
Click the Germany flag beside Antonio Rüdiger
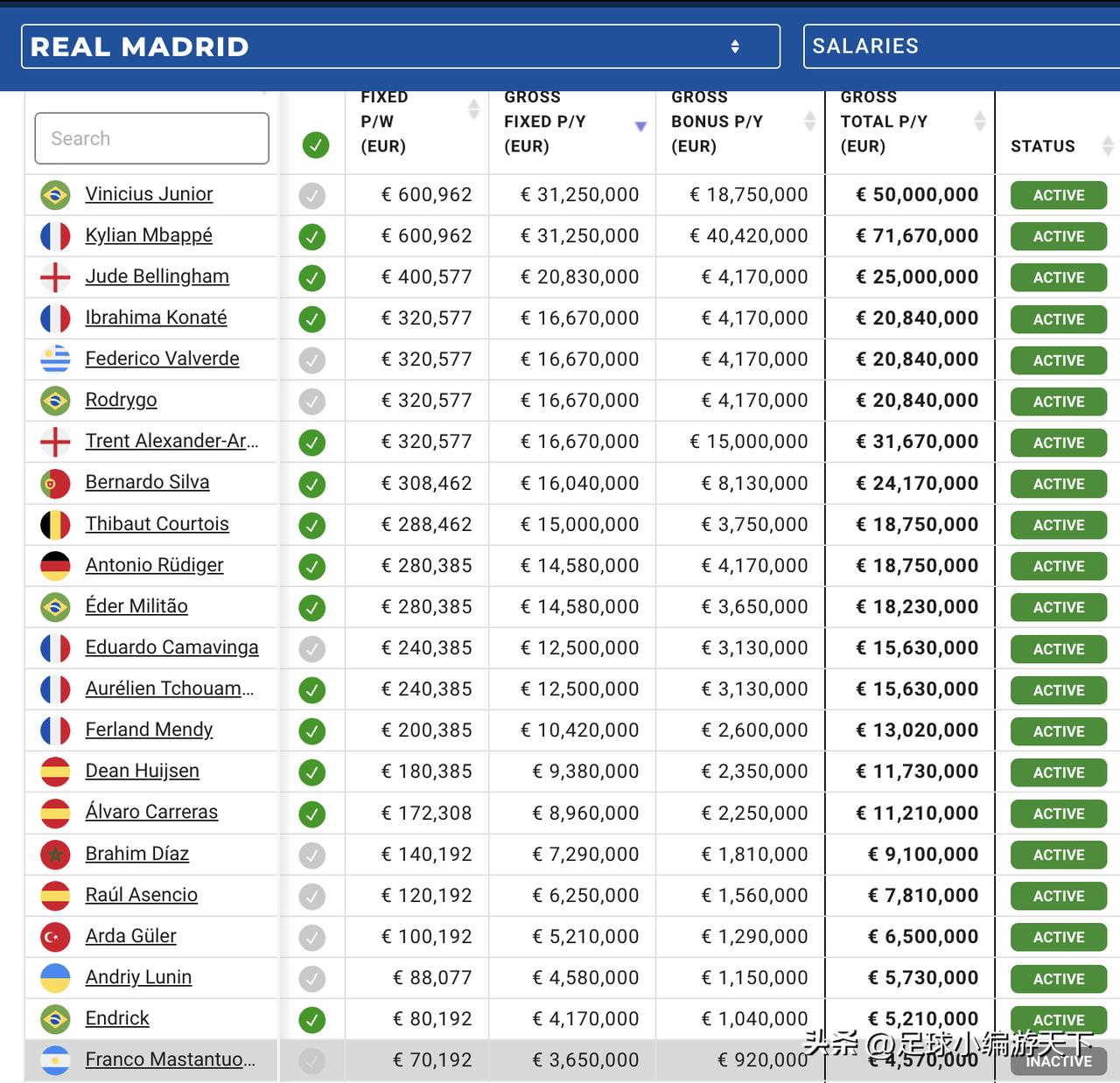pos(55,566)
